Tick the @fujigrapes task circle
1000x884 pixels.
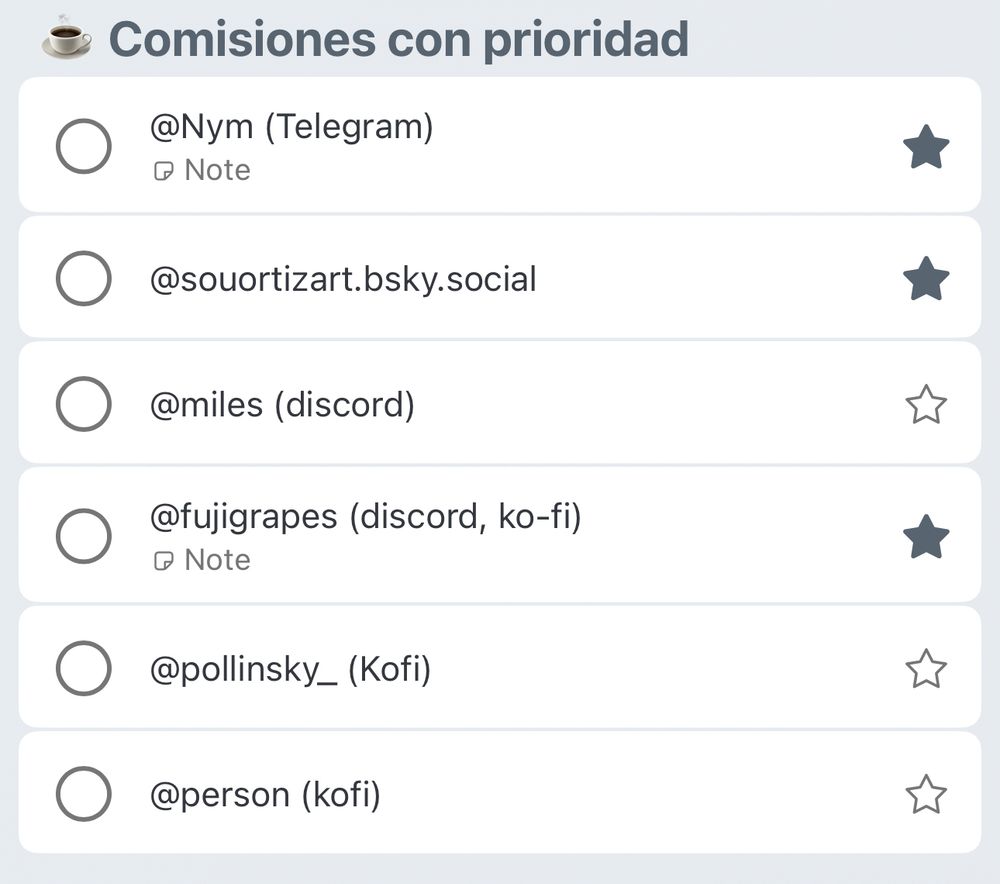[83, 537]
